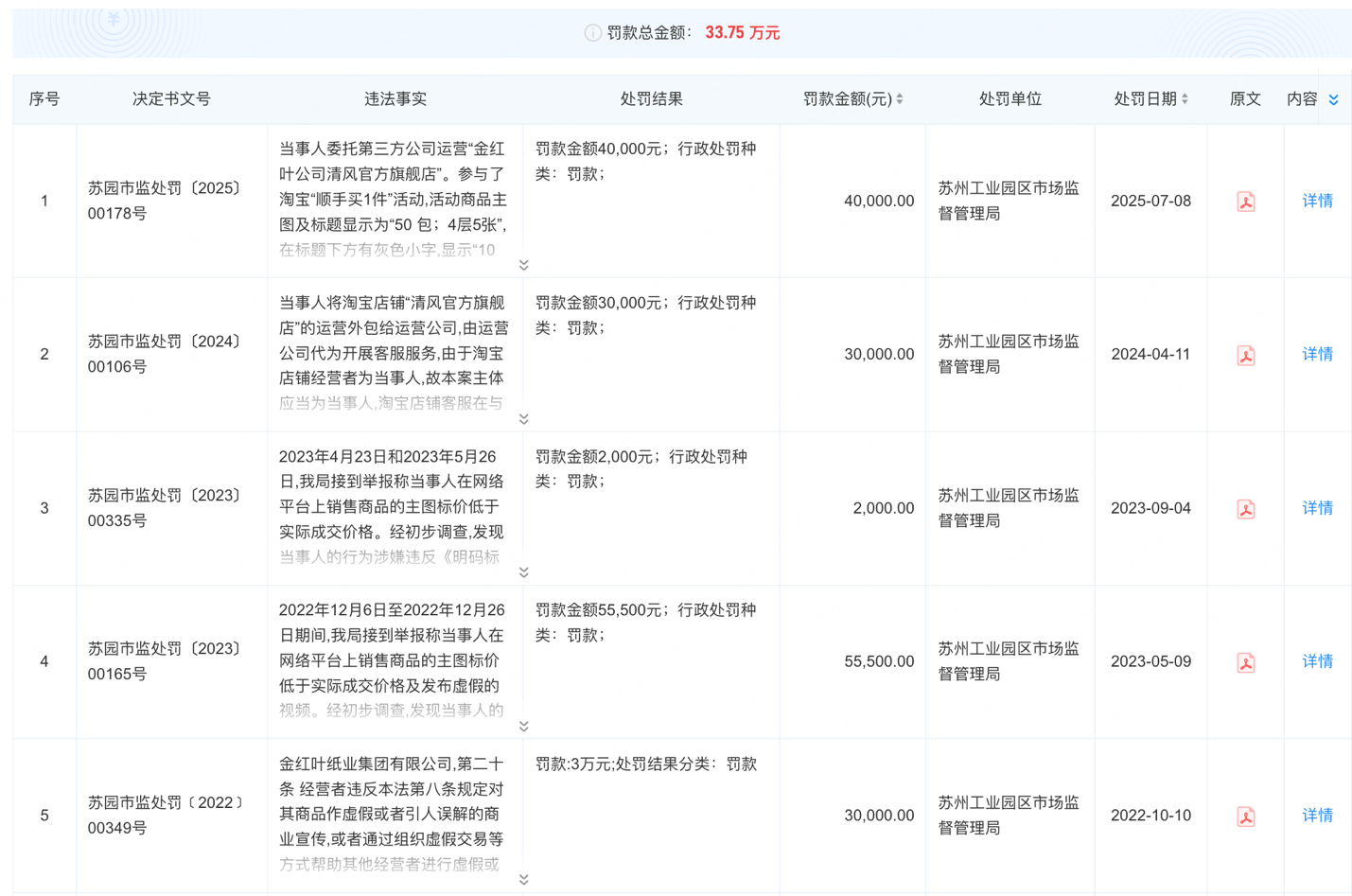Open PDF original for 2024-04-11 penalty
1352x896 pixels.
[1245, 355]
